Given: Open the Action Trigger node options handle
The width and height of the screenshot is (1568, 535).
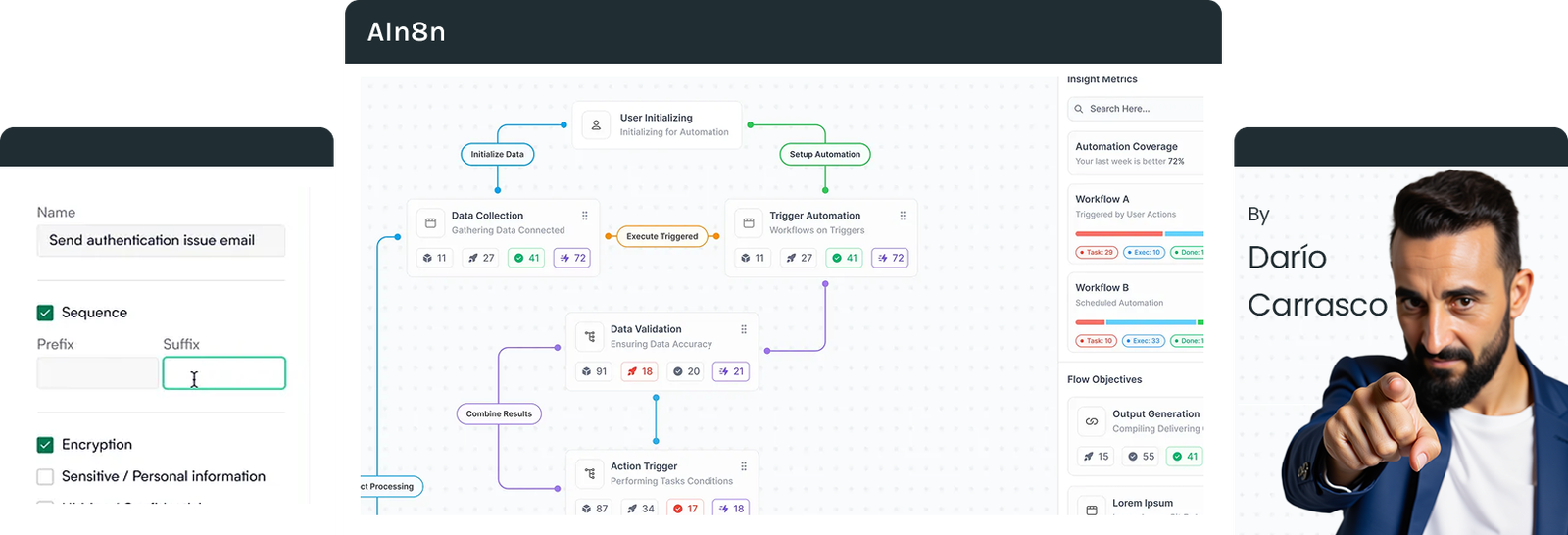Looking at the screenshot, I should point(744,466).
